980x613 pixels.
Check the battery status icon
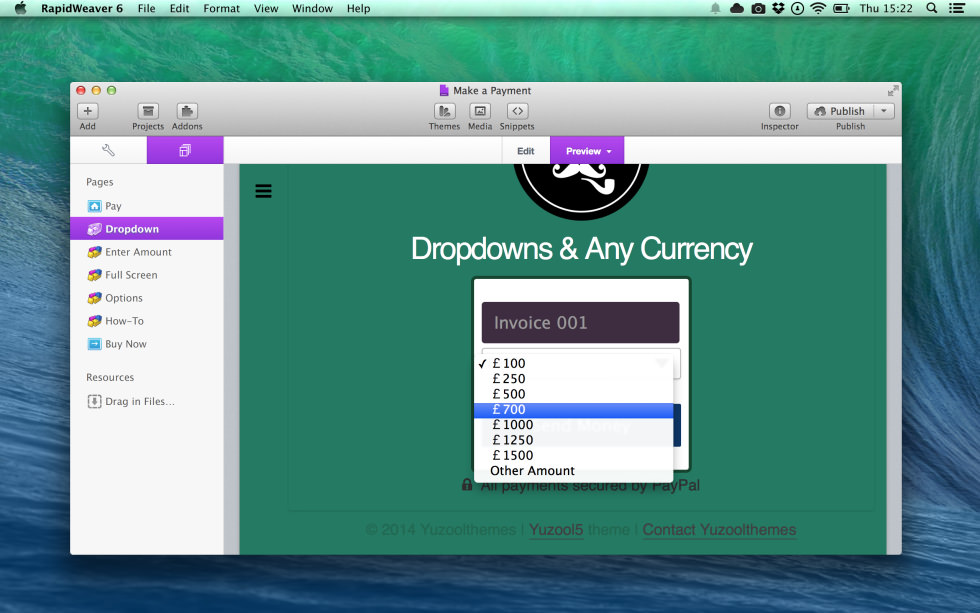[841, 8]
